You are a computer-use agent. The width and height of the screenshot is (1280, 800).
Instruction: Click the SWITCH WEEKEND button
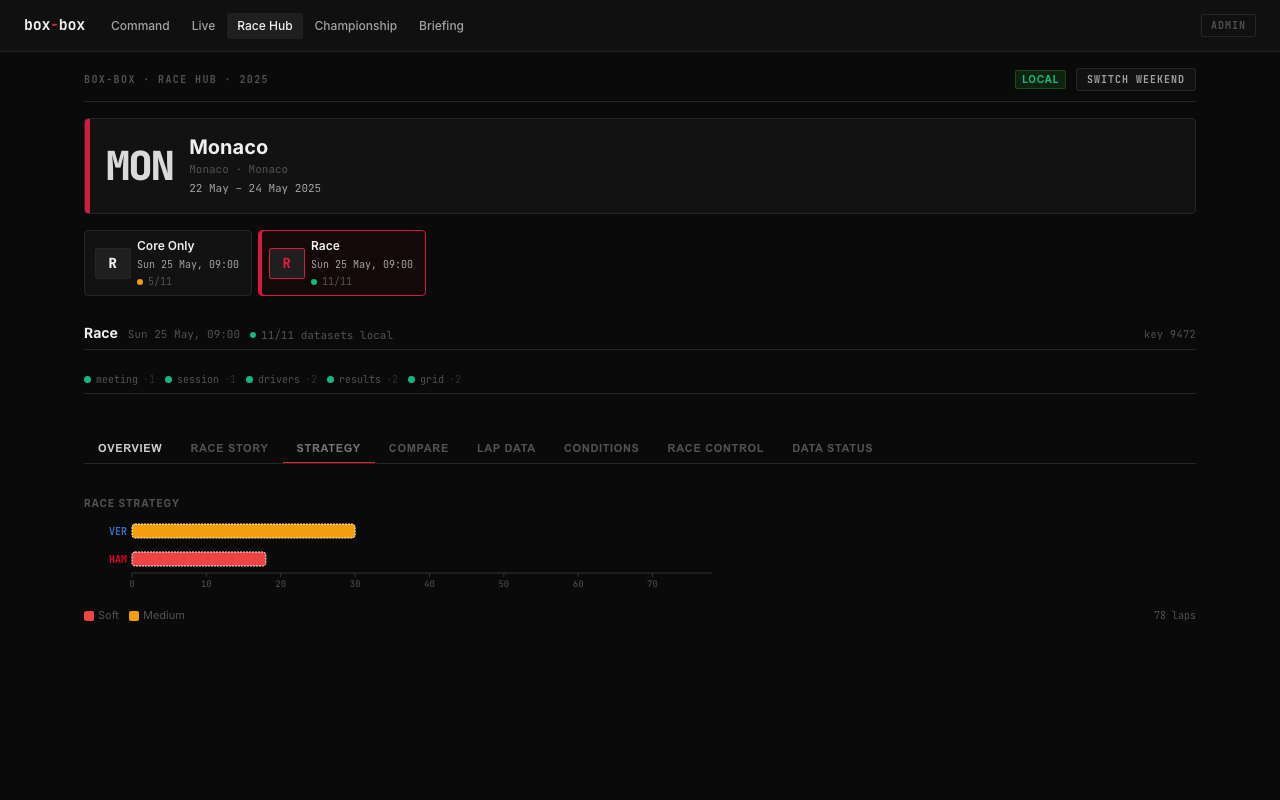1136,80
